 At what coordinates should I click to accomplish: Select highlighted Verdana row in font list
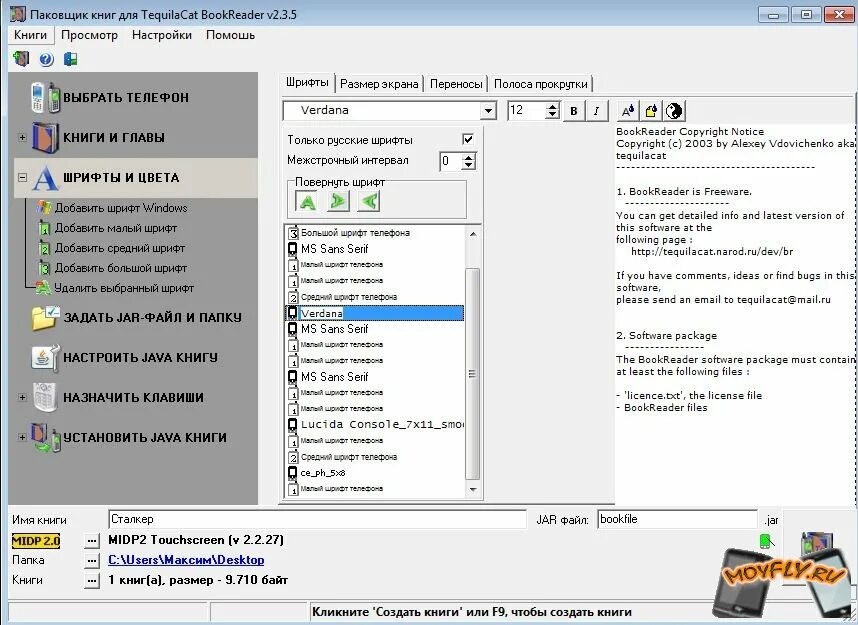coord(375,313)
